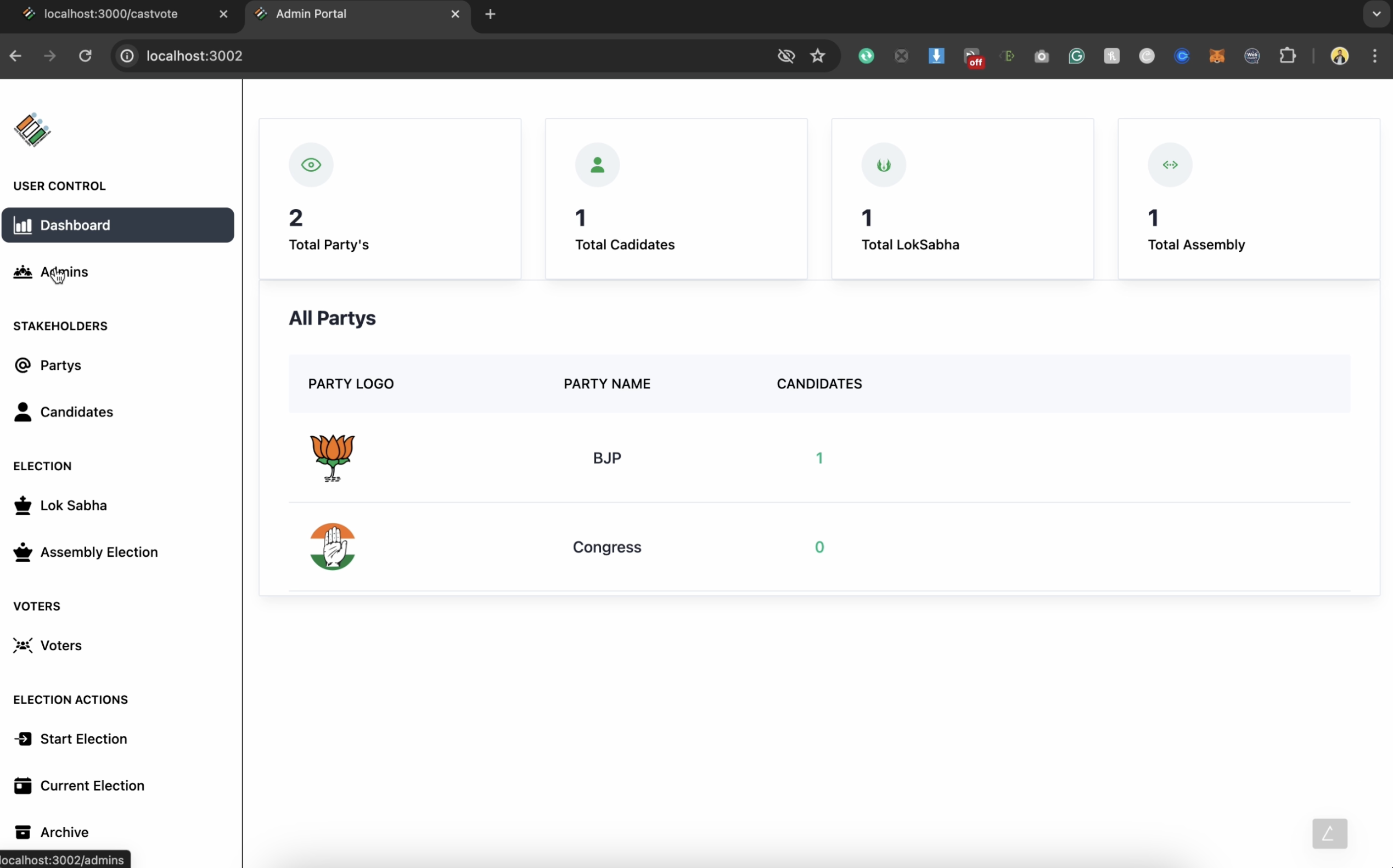Click the Partys at-sign icon
This screenshot has height=868, width=1393.
(23, 365)
